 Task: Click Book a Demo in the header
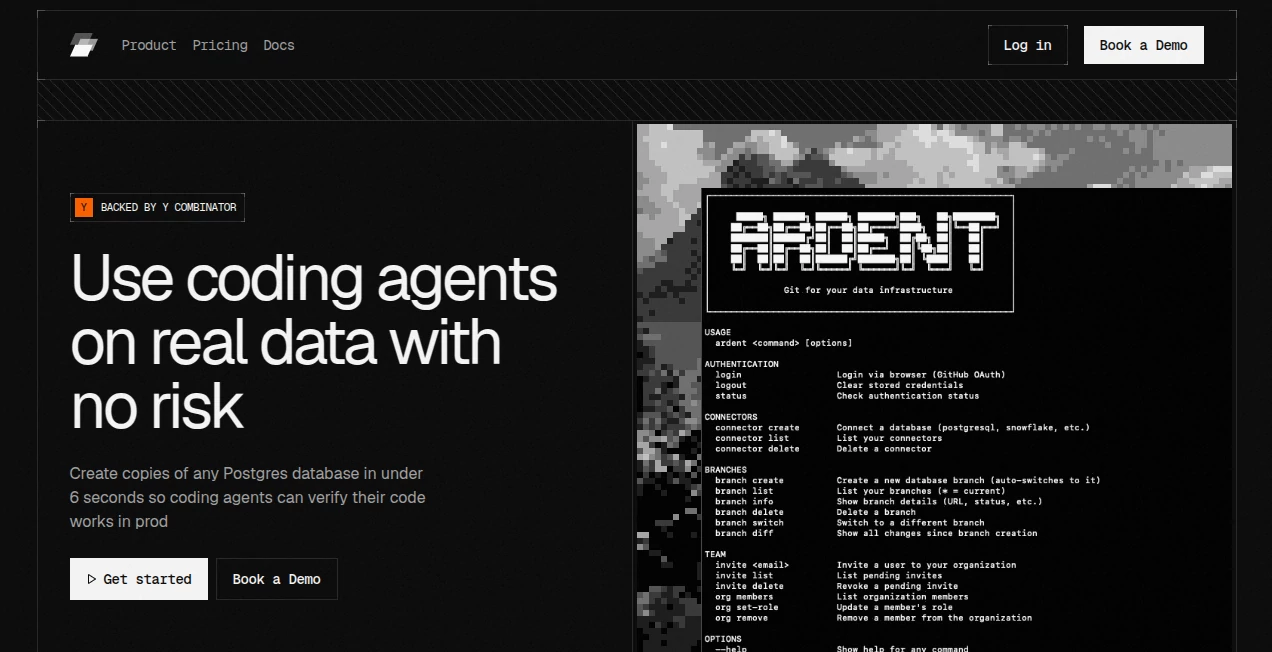pyautogui.click(x=1144, y=45)
